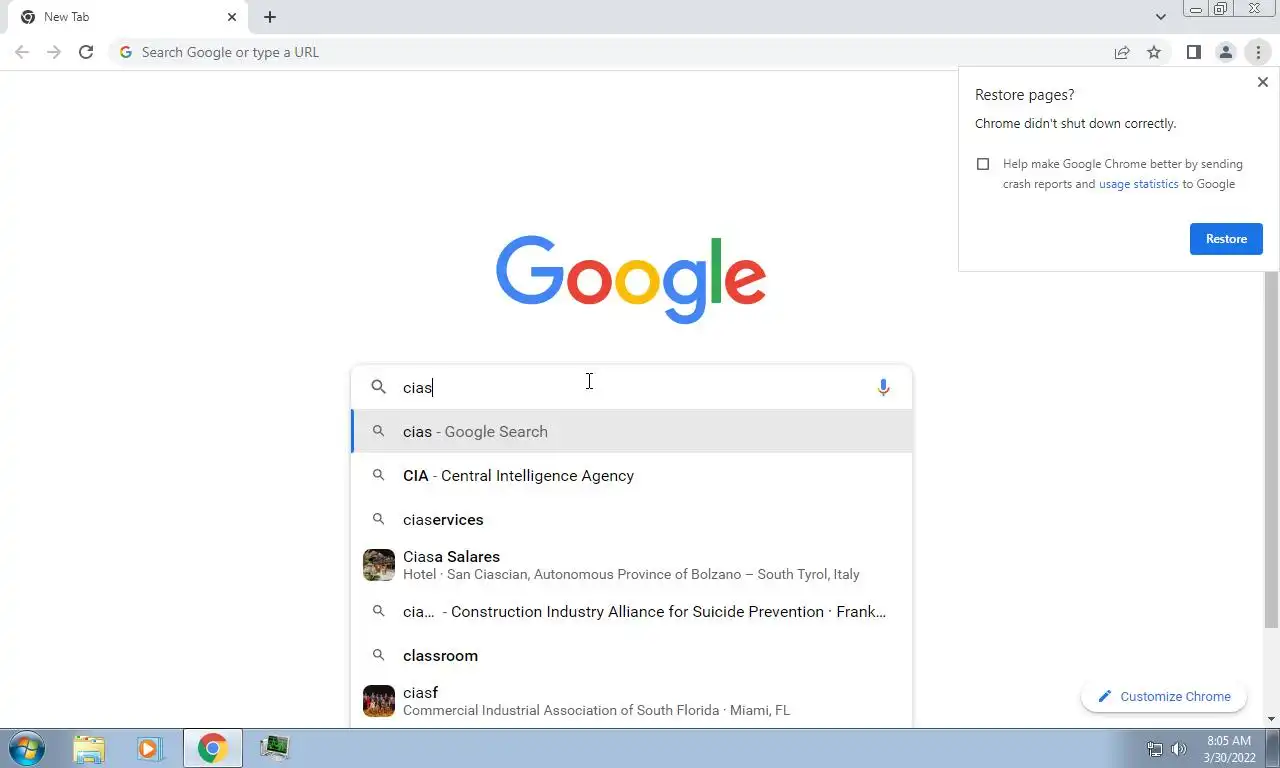Bookmark this tab with star icon
Screen dimensions: 1280x768
(1154, 52)
